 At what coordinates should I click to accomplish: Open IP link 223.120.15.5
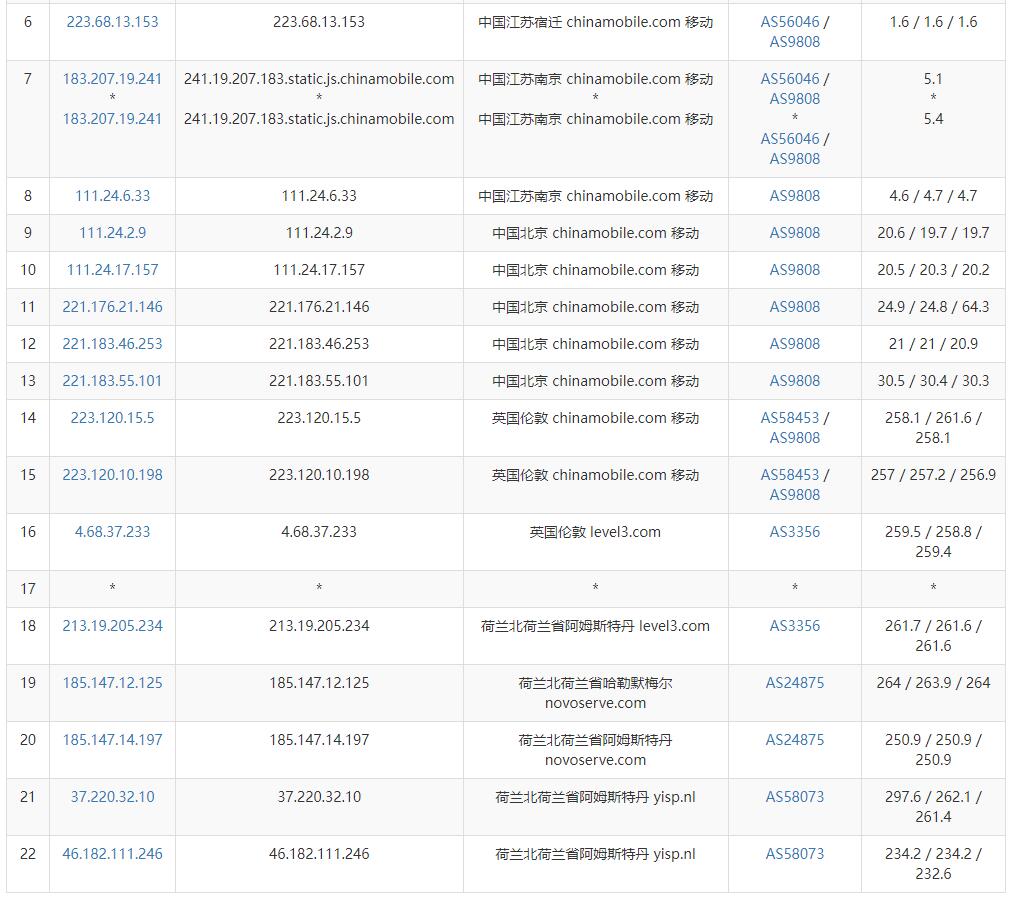[112, 418]
